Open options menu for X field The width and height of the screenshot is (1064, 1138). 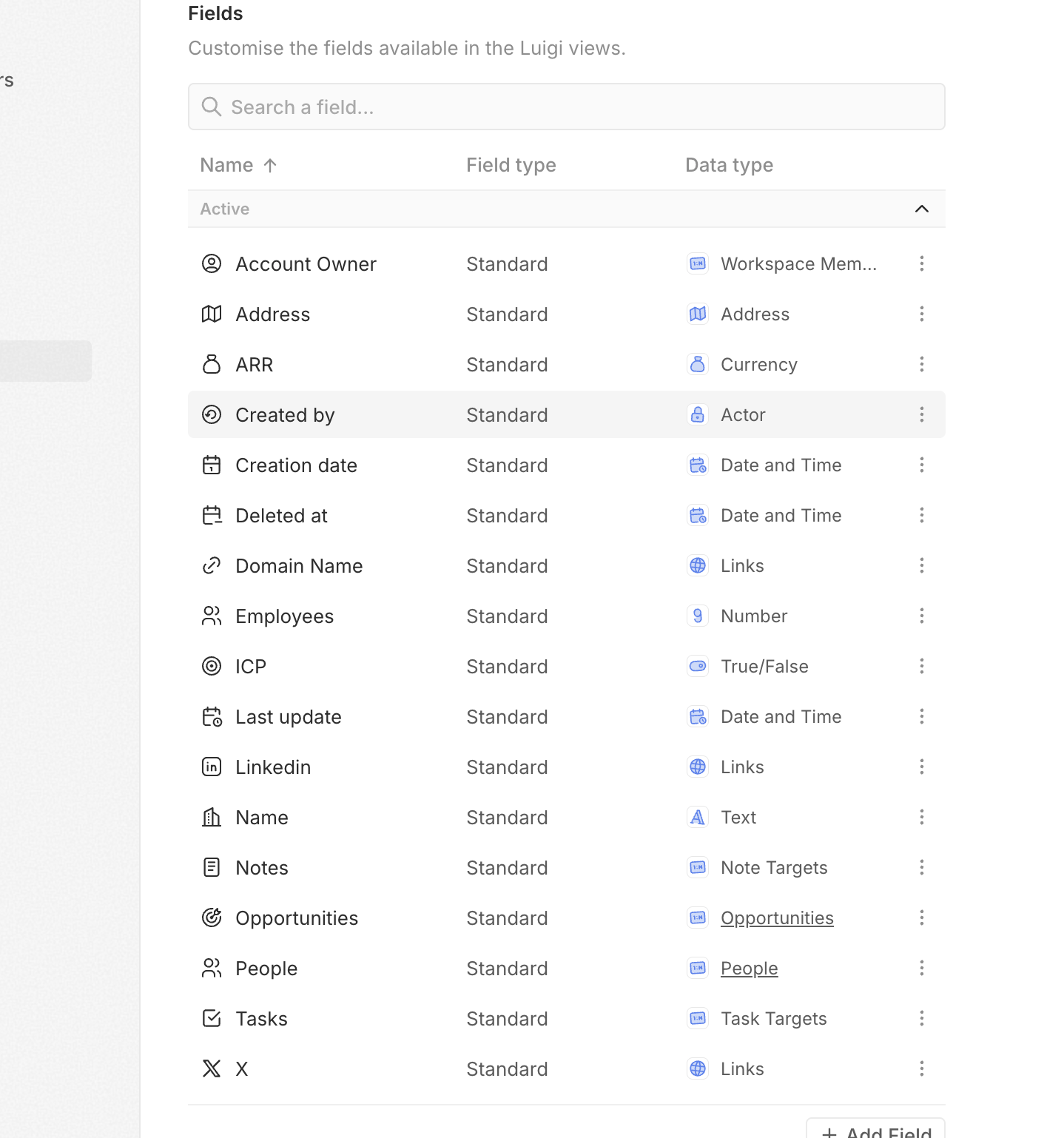(922, 1068)
